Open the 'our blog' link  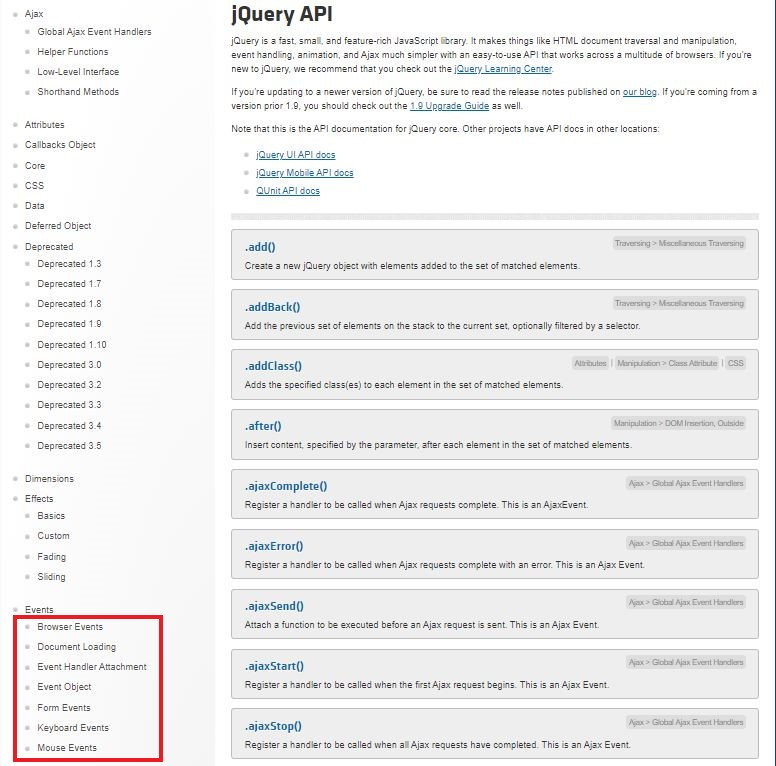[639, 92]
